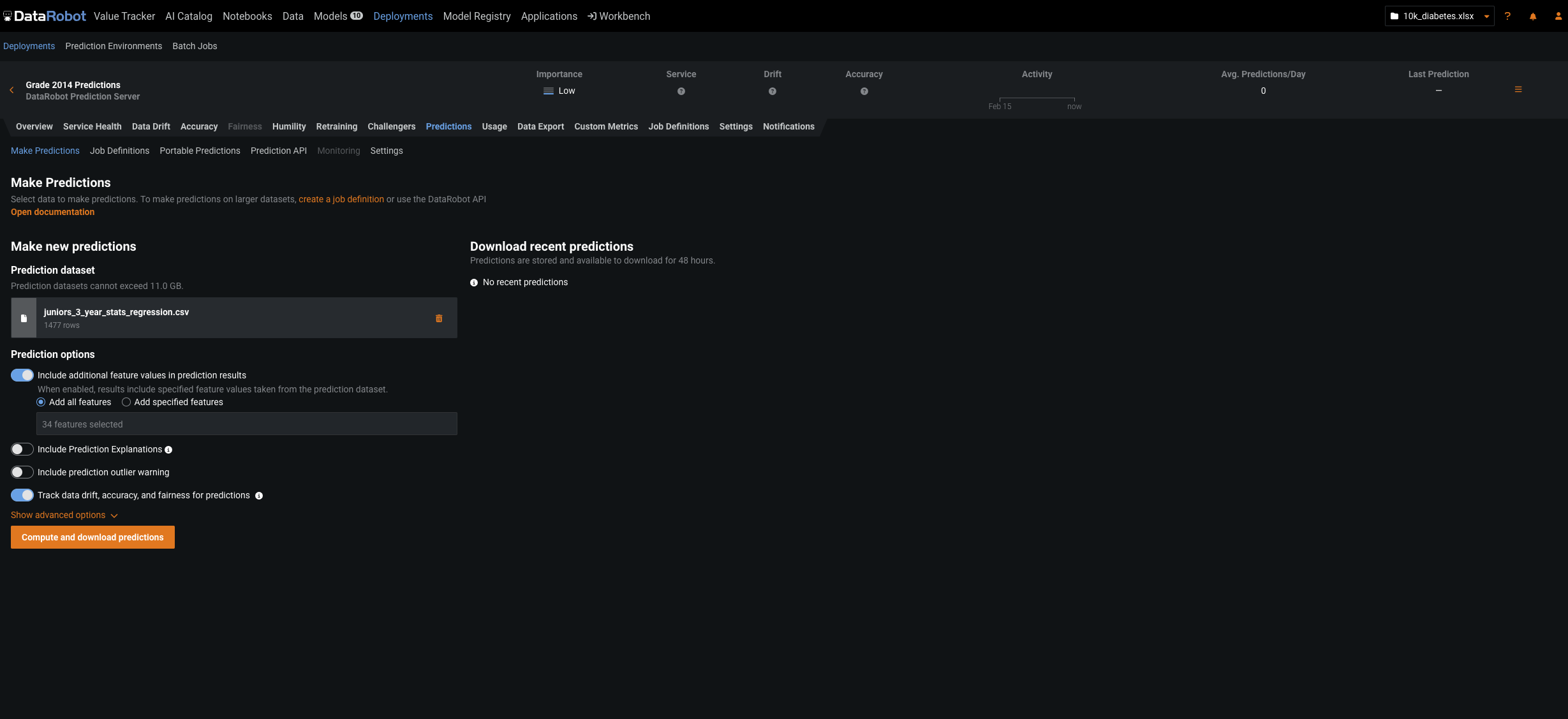Click Compute and download predictions button
The height and width of the screenshot is (719, 1568).
click(x=92, y=537)
